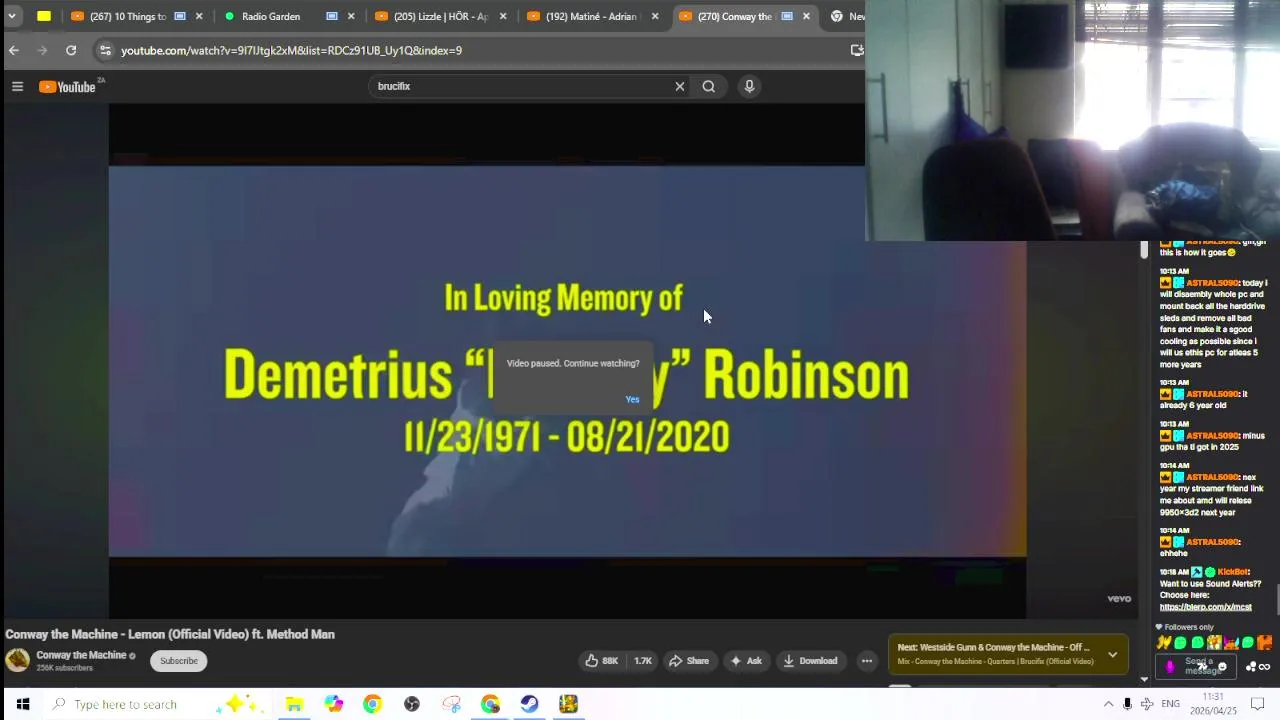Open the Windows Start menu

22,704
